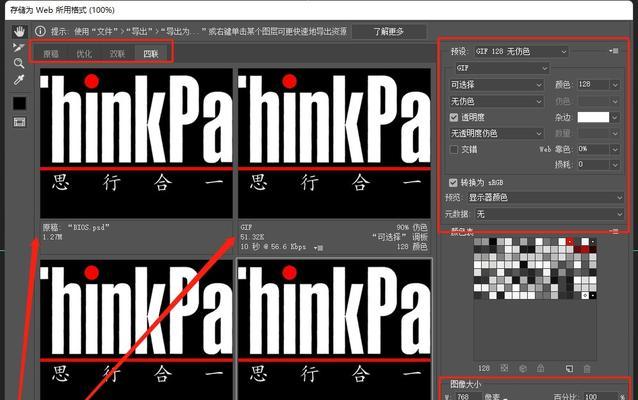Click the 原稿 "BIOS.psd" label
638x400 pixels.
(x=76, y=227)
